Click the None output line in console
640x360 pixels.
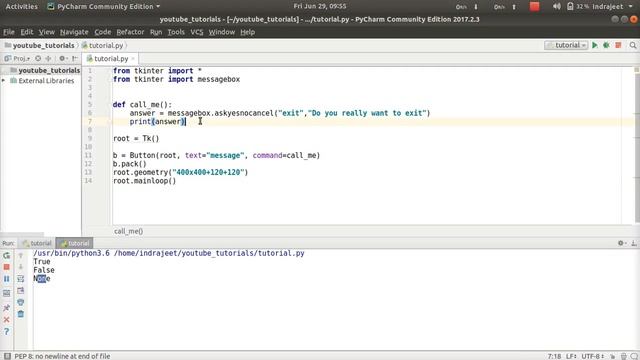[42, 279]
